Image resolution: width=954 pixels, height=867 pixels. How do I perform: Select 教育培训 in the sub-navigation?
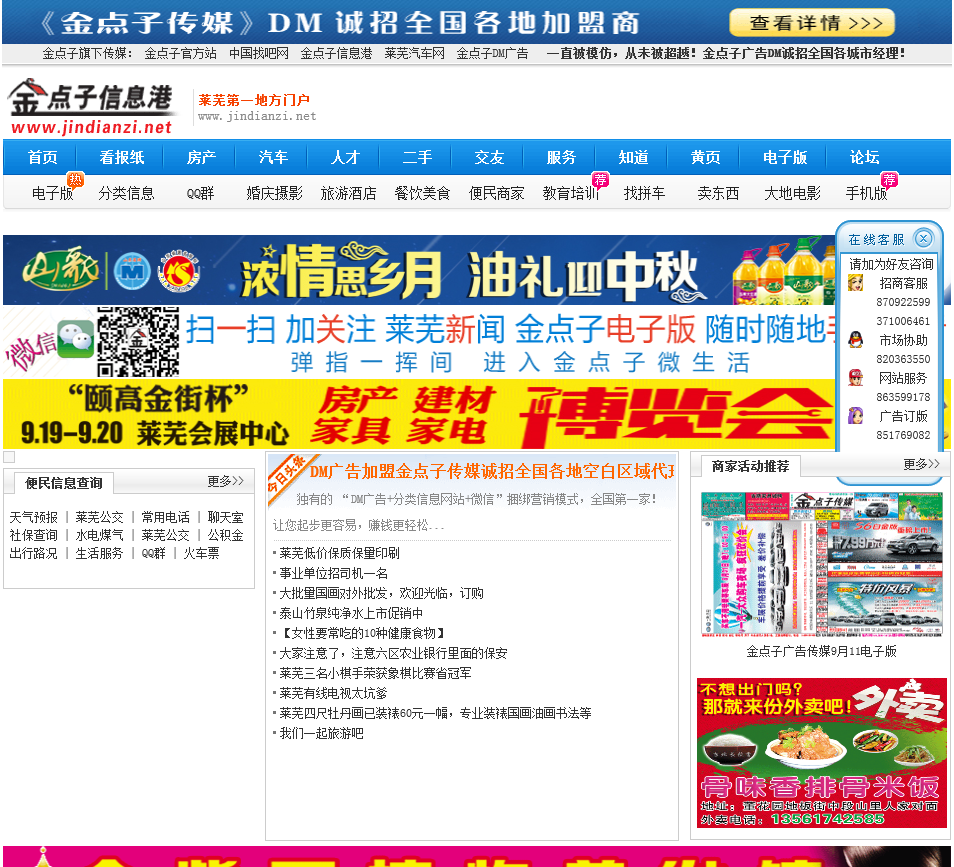[571, 193]
